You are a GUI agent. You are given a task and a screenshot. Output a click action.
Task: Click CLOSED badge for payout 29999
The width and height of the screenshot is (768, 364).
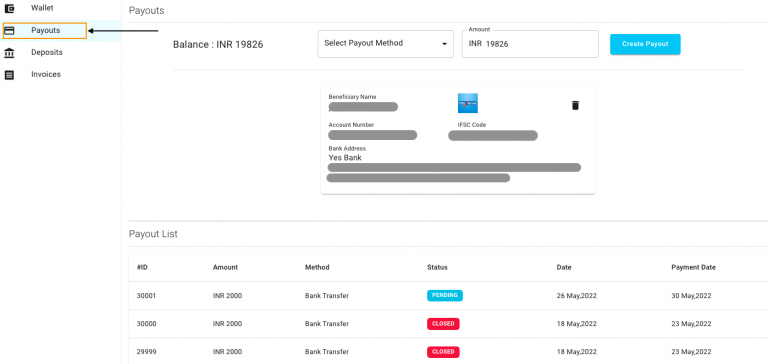pos(443,352)
